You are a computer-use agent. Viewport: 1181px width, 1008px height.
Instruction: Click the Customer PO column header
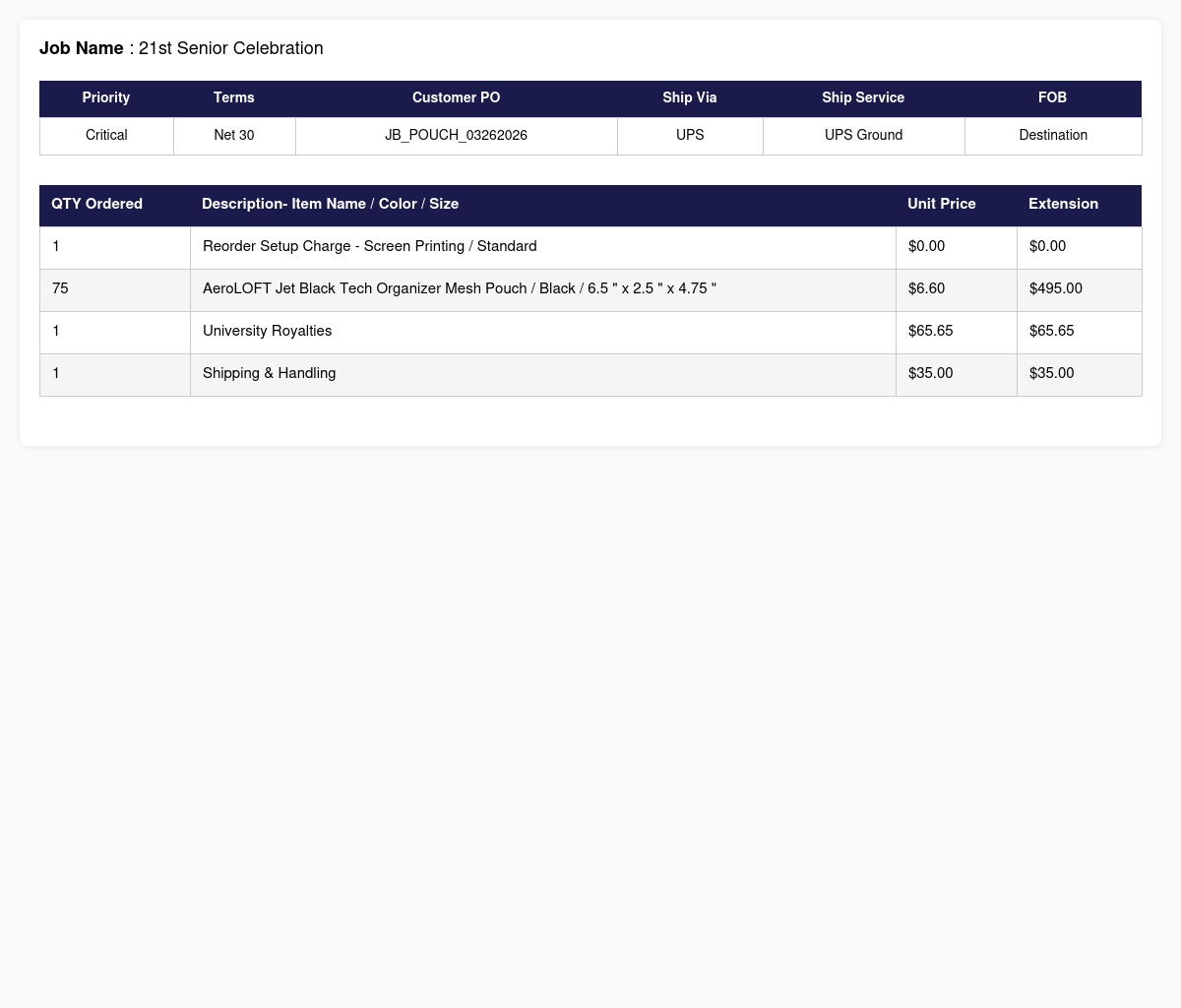click(457, 98)
